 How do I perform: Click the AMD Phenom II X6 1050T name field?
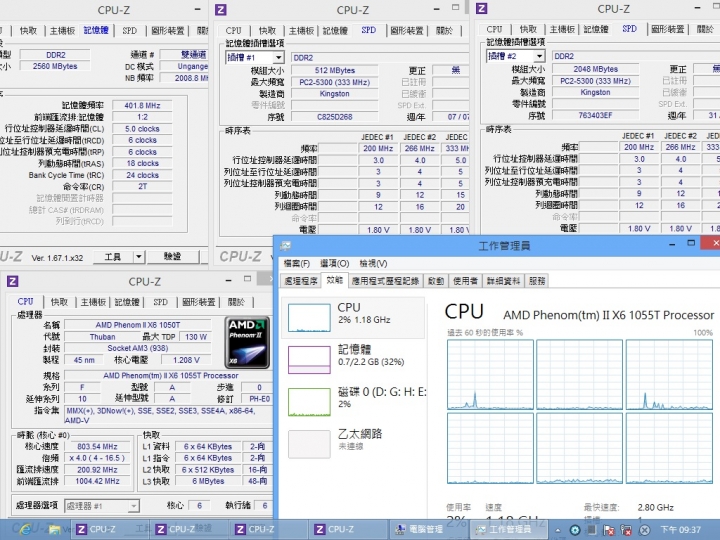click(138, 325)
